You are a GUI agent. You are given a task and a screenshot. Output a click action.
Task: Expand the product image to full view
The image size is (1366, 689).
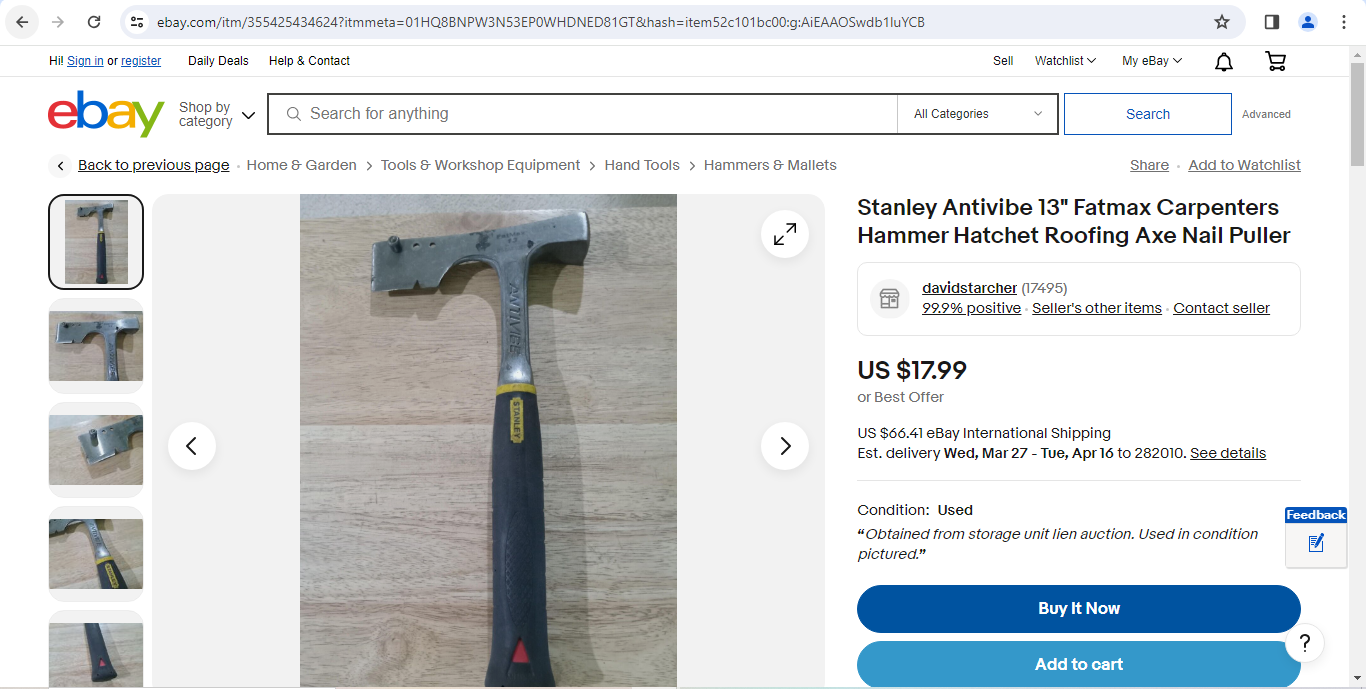click(785, 234)
